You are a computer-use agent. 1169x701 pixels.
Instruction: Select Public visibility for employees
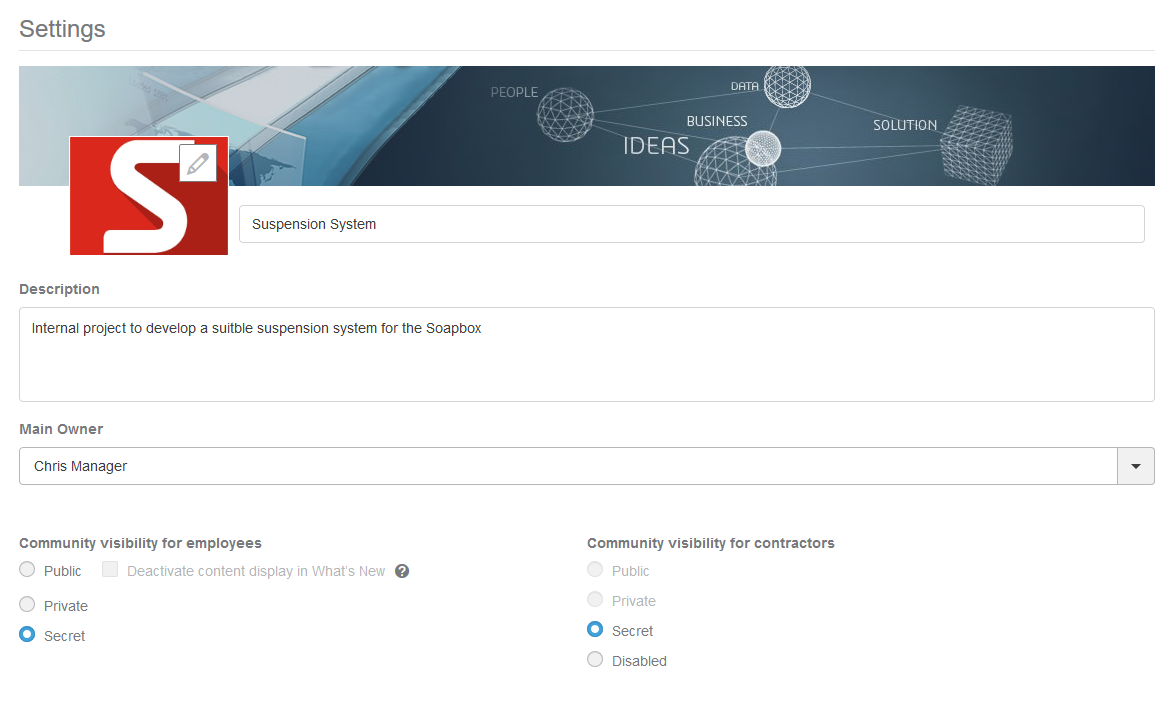tap(27, 570)
